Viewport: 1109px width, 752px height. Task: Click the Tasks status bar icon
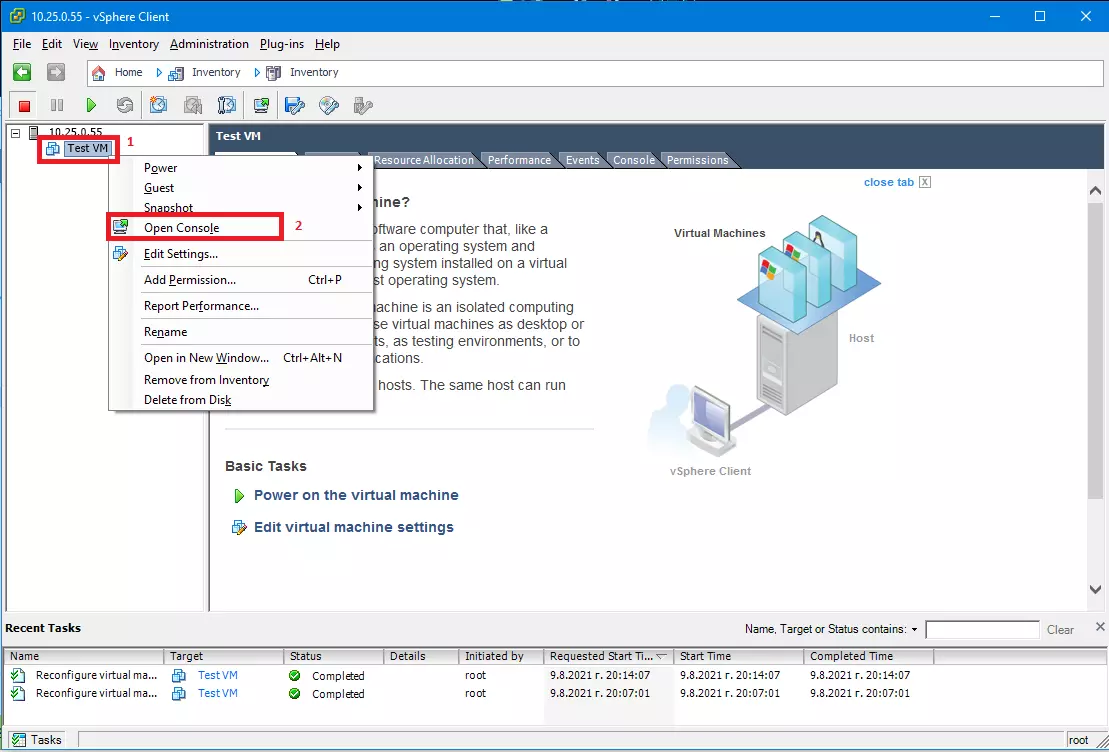coord(18,739)
